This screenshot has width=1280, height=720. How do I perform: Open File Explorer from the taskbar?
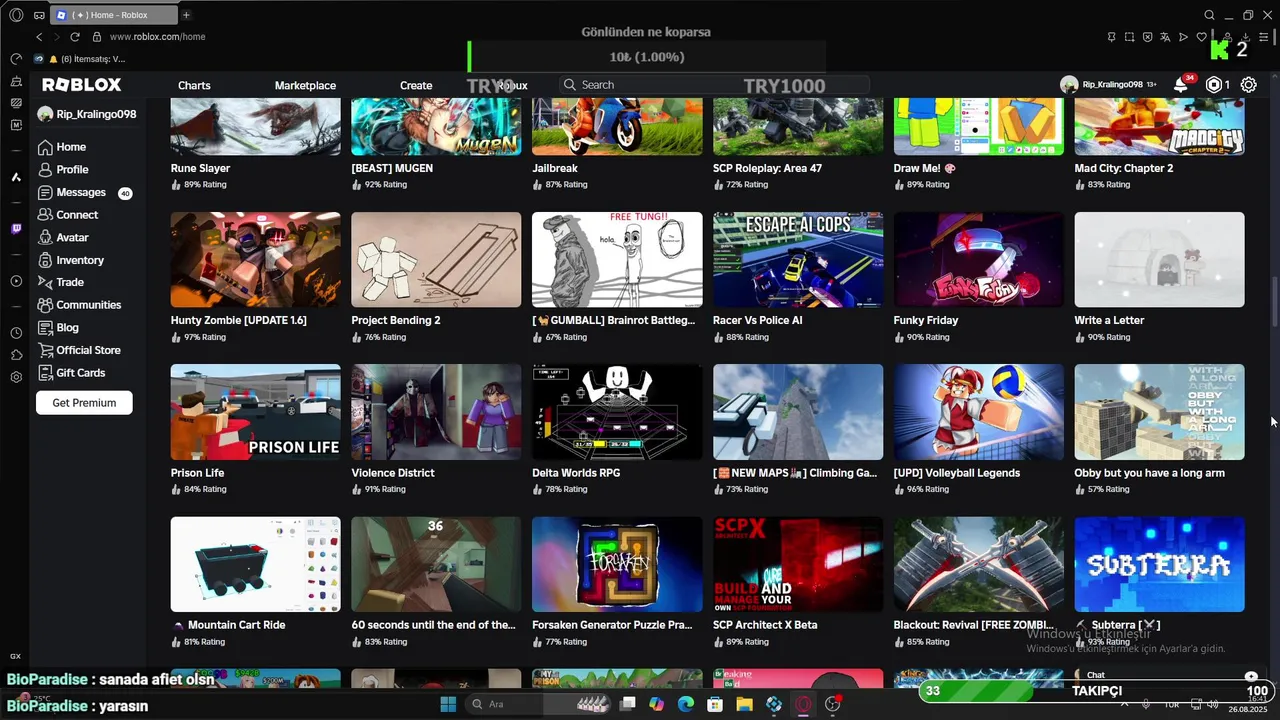click(745, 704)
